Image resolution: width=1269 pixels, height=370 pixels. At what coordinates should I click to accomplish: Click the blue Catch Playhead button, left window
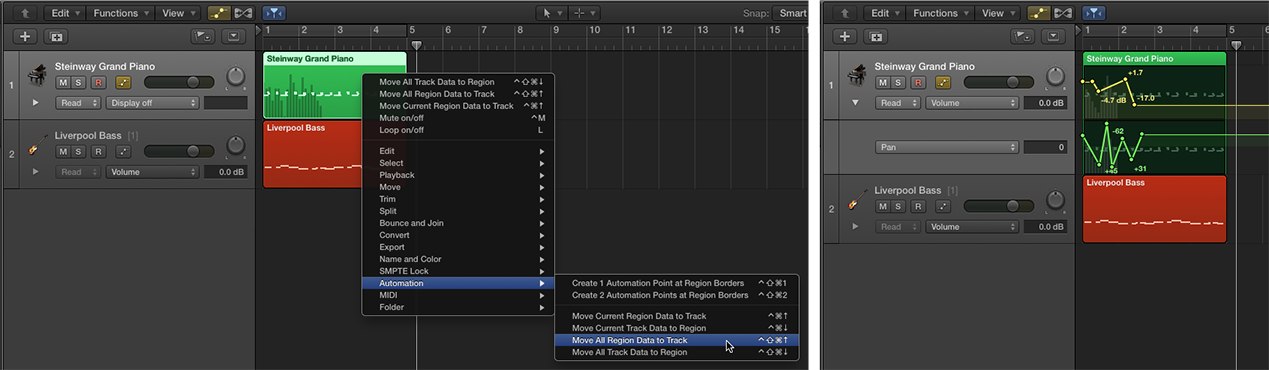(x=273, y=13)
